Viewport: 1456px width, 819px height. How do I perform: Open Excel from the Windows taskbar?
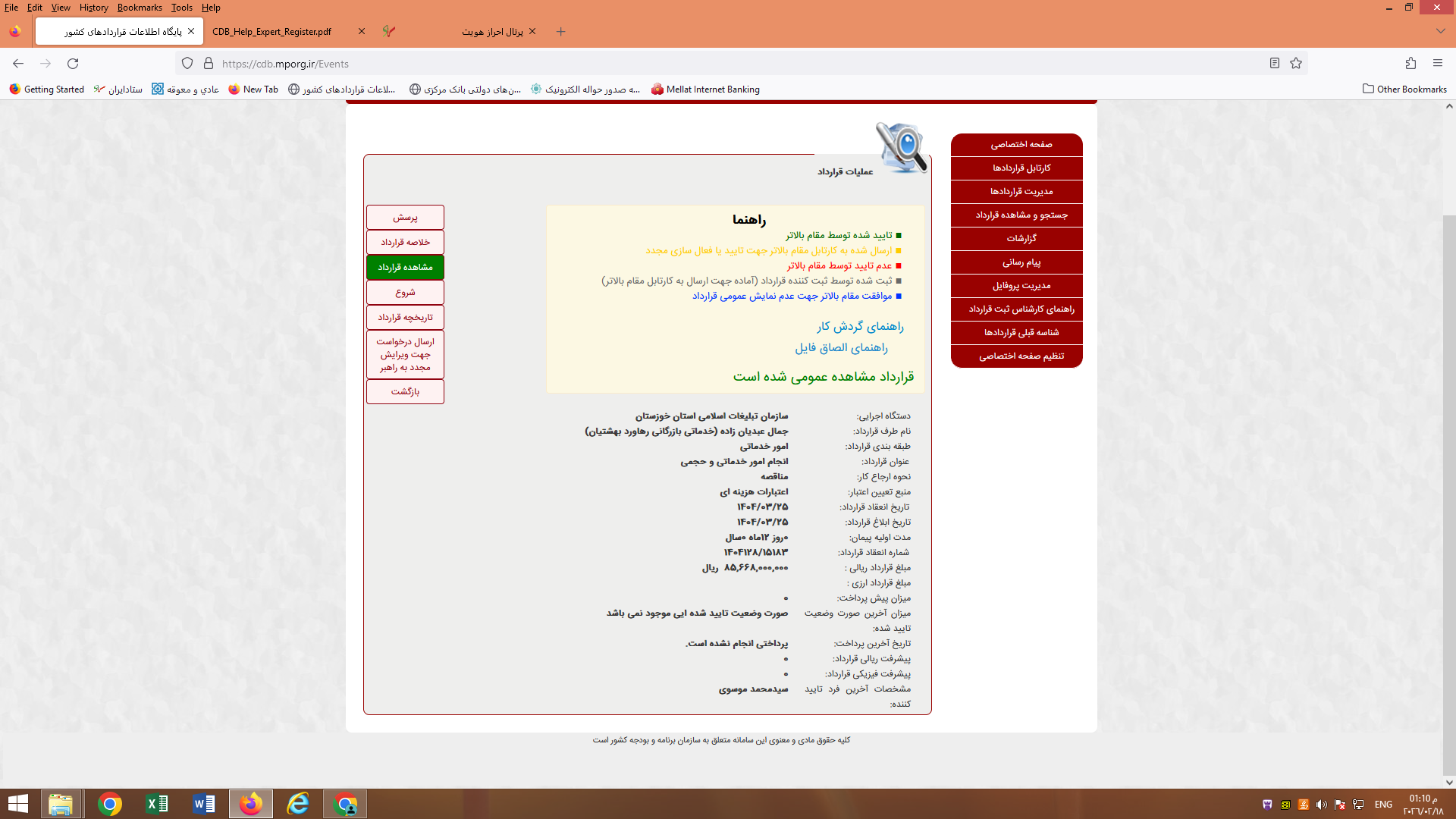(x=157, y=804)
